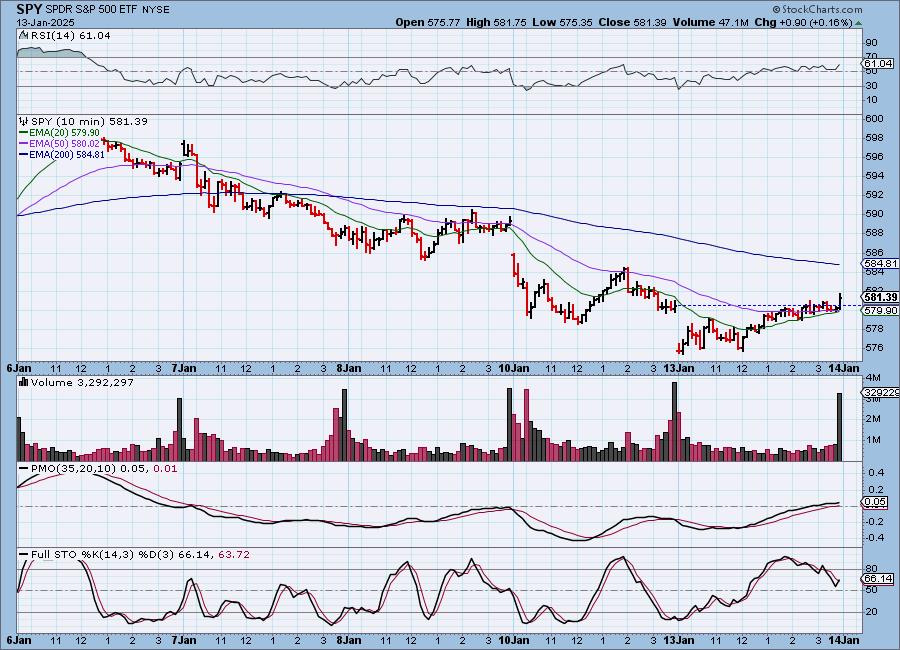Click the bar icon before the Volume label

tap(24, 382)
